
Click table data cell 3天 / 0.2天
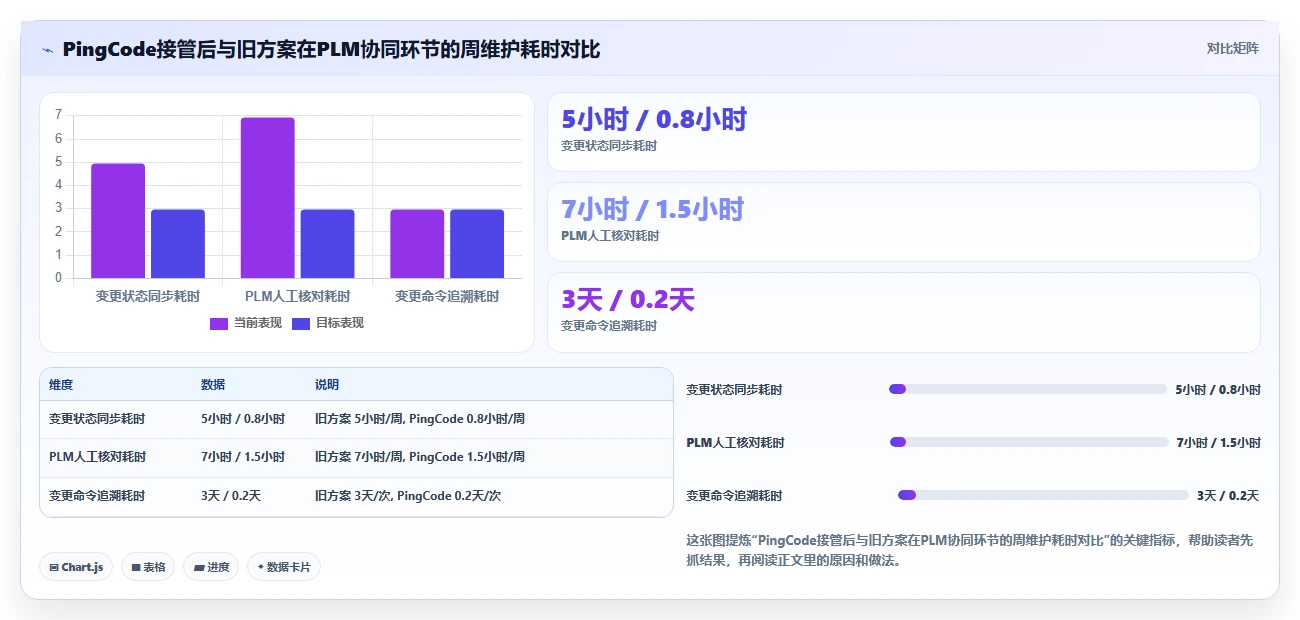point(231,496)
